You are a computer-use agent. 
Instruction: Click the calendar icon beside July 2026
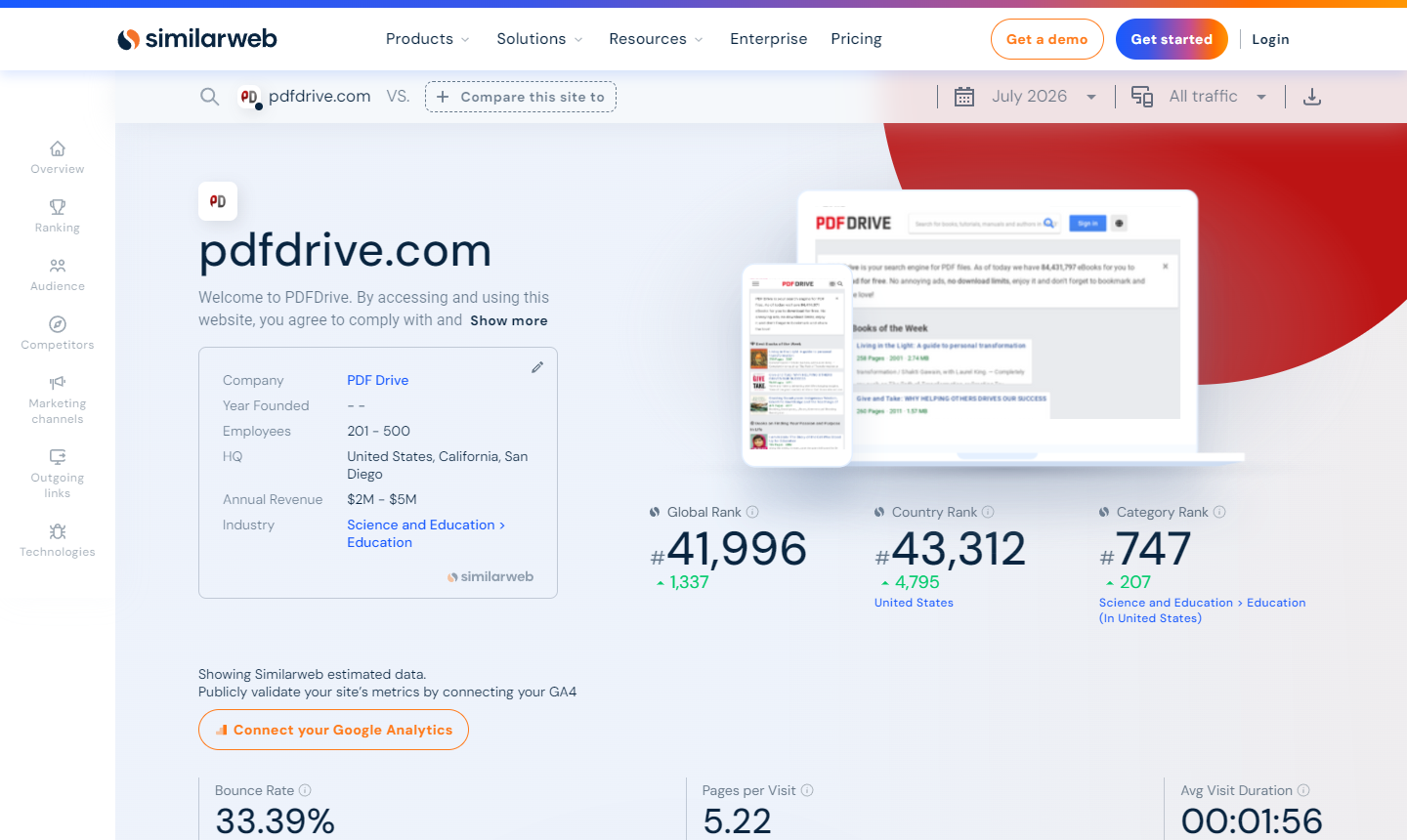point(964,97)
